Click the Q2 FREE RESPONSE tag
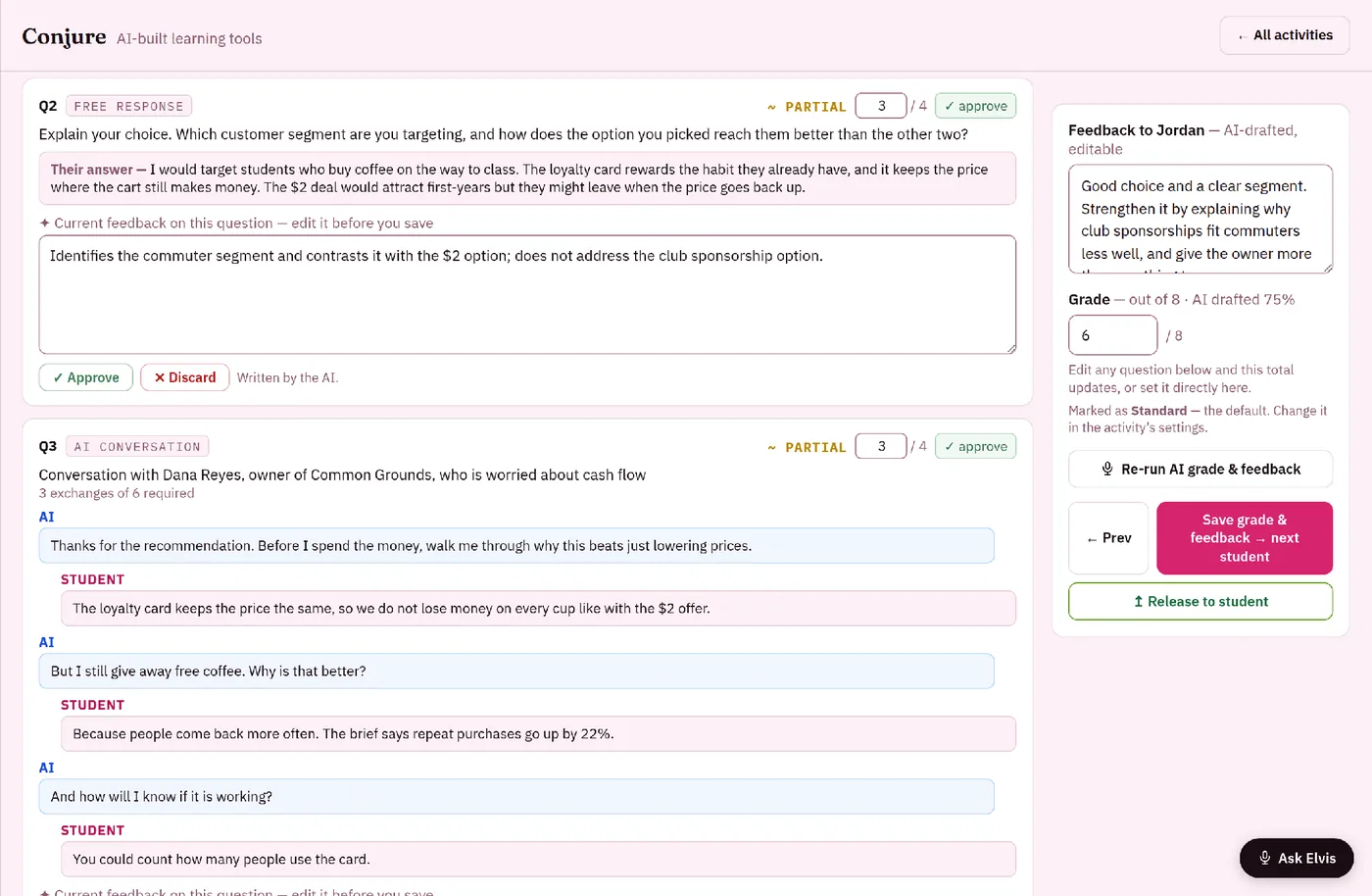1372x896 pixels. [x=128, y=106]
